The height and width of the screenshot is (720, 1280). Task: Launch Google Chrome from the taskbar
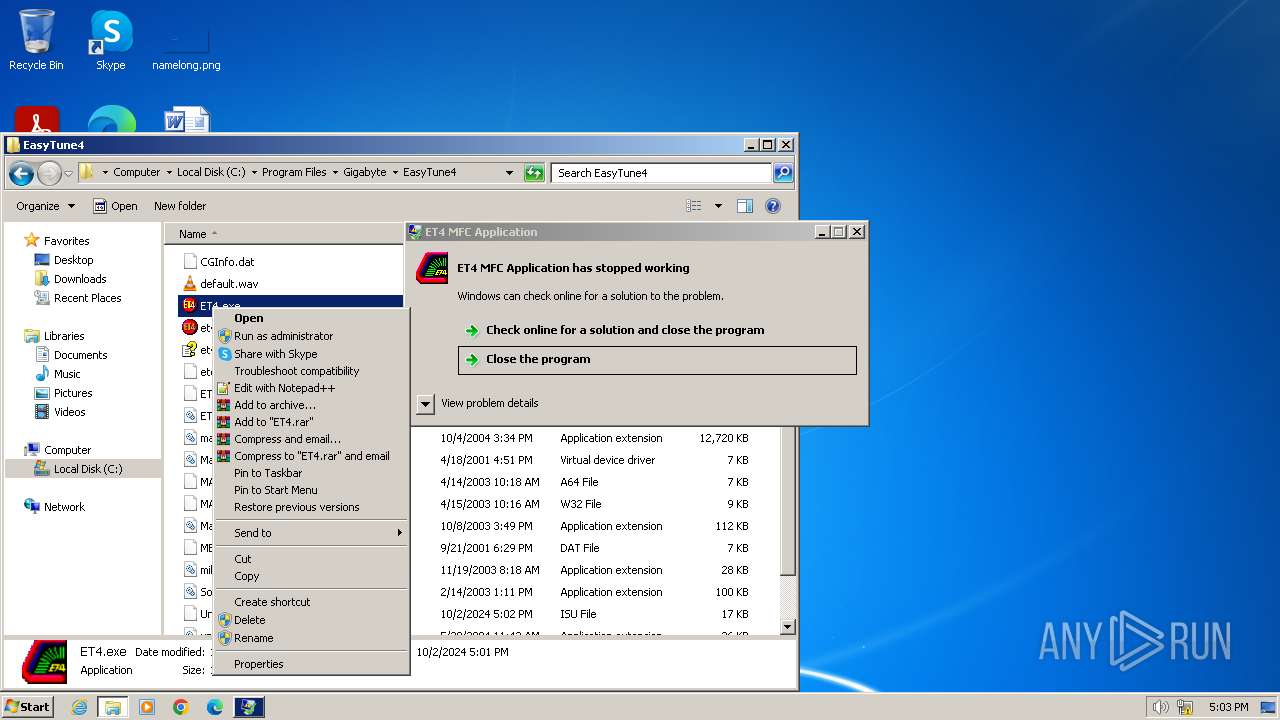[x=181, y=707]
